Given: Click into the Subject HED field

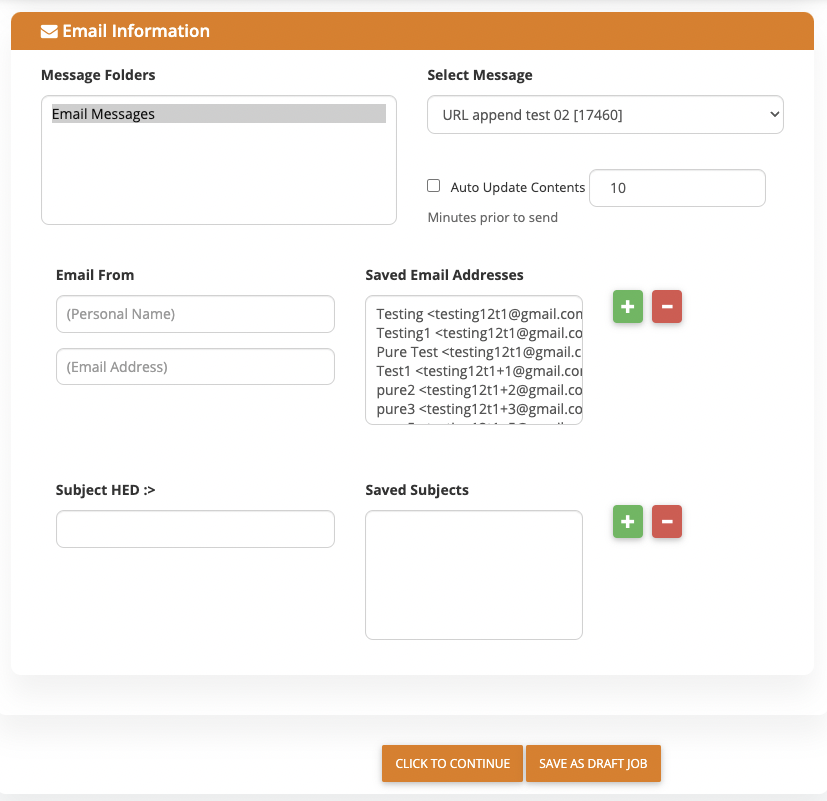Looking at the screenshot, I should 195,529.
